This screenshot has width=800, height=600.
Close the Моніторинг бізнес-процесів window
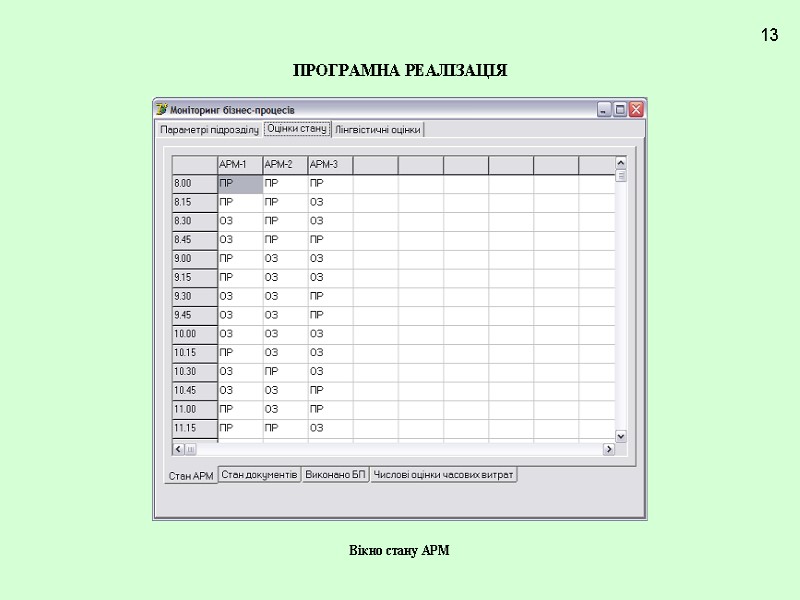[x=636, y=109]
